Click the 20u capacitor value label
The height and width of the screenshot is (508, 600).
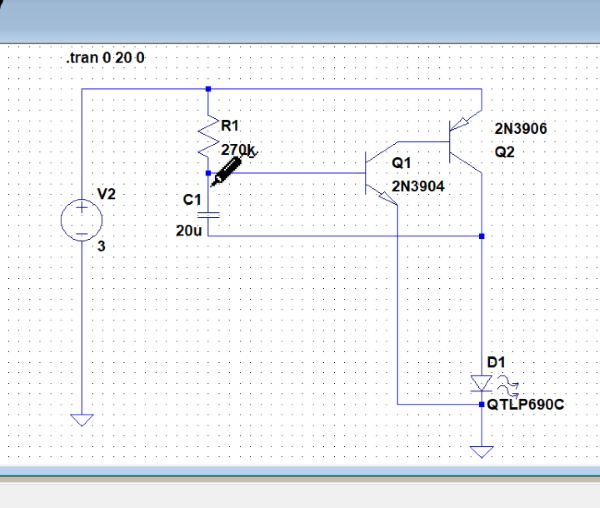coord(188,230)
